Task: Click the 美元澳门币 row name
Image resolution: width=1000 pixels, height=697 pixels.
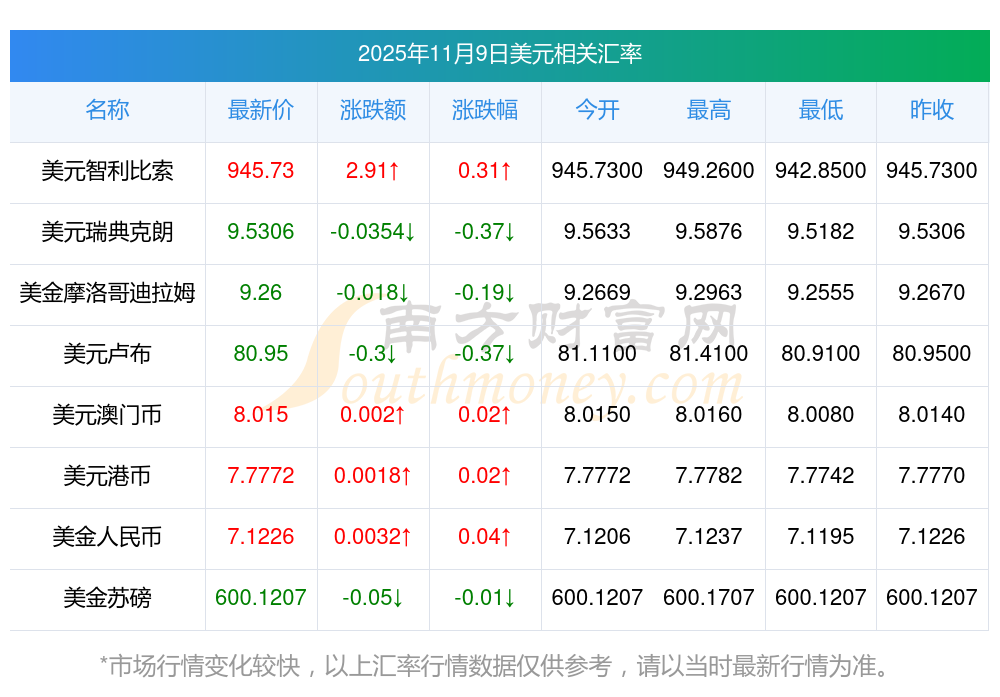Action: (107, 415)
